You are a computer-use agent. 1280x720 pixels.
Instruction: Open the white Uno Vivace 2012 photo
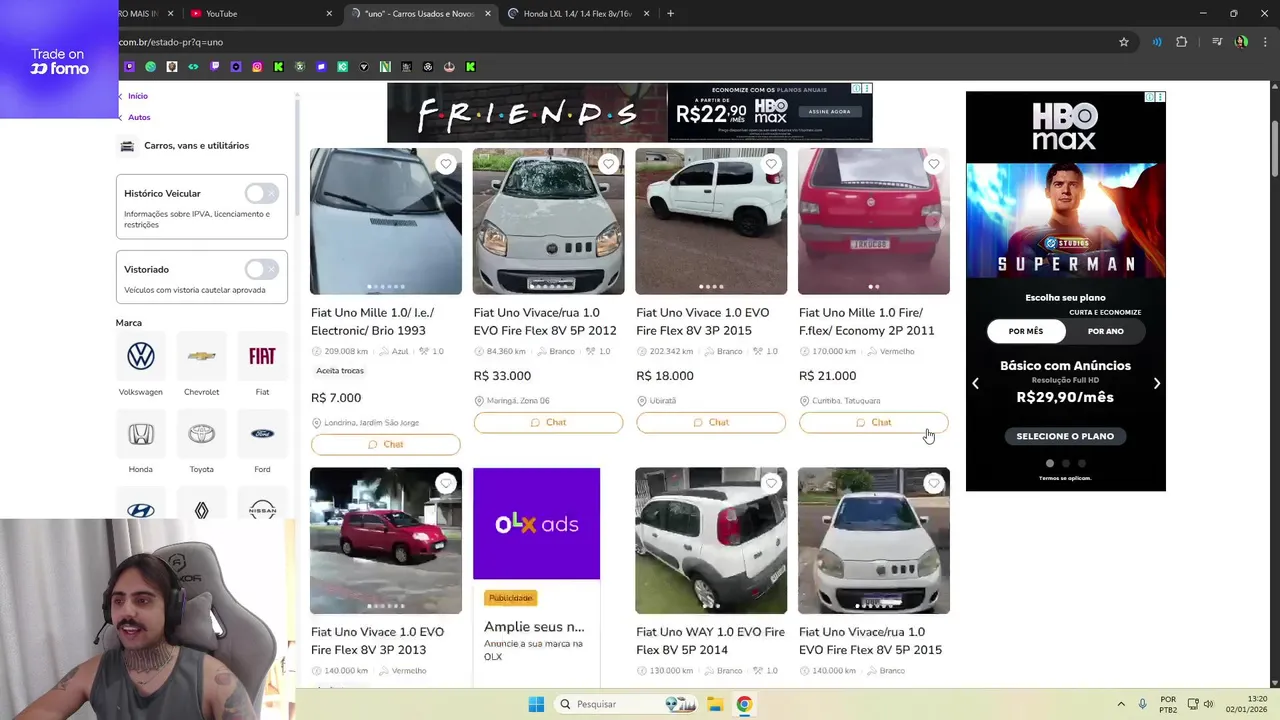548,221
